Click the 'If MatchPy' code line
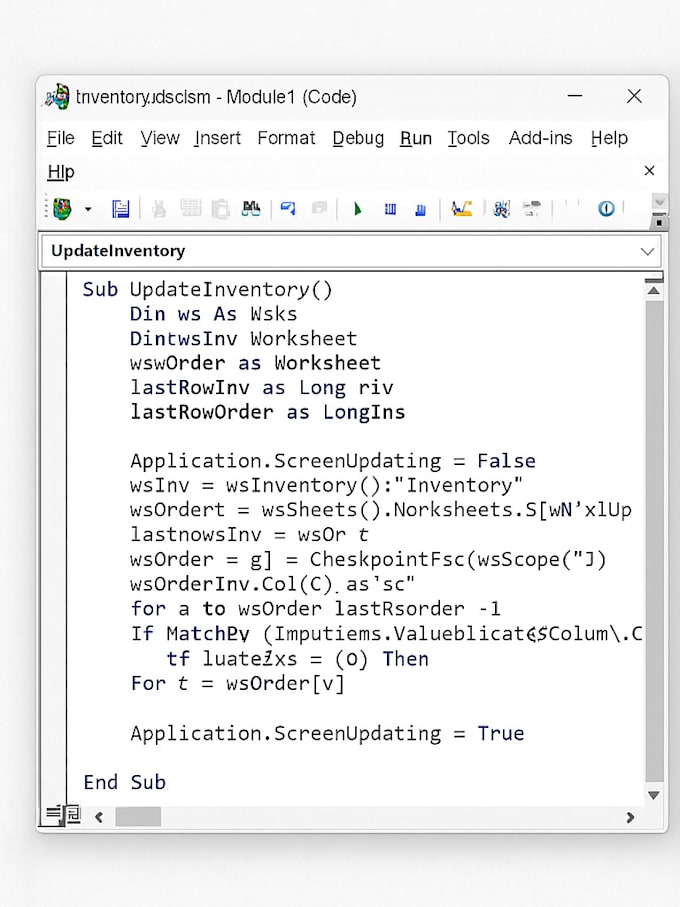Image resolution: width=680 pixels, height=907 pixels. (x=386, y=634)
